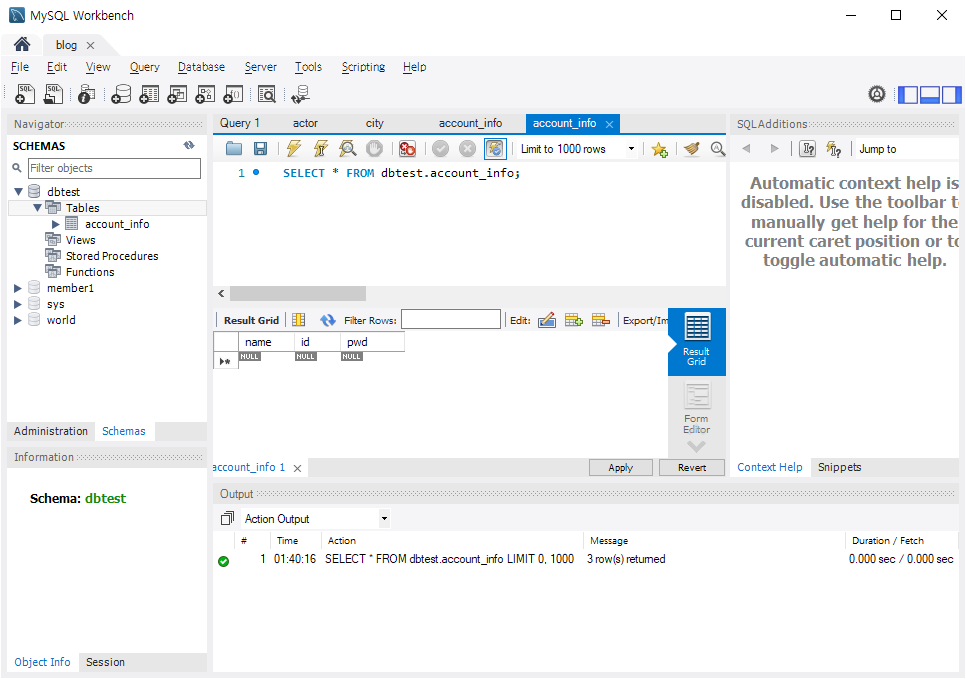Click the horizontal editor scrollbar thumb

(x=298, y=293)
